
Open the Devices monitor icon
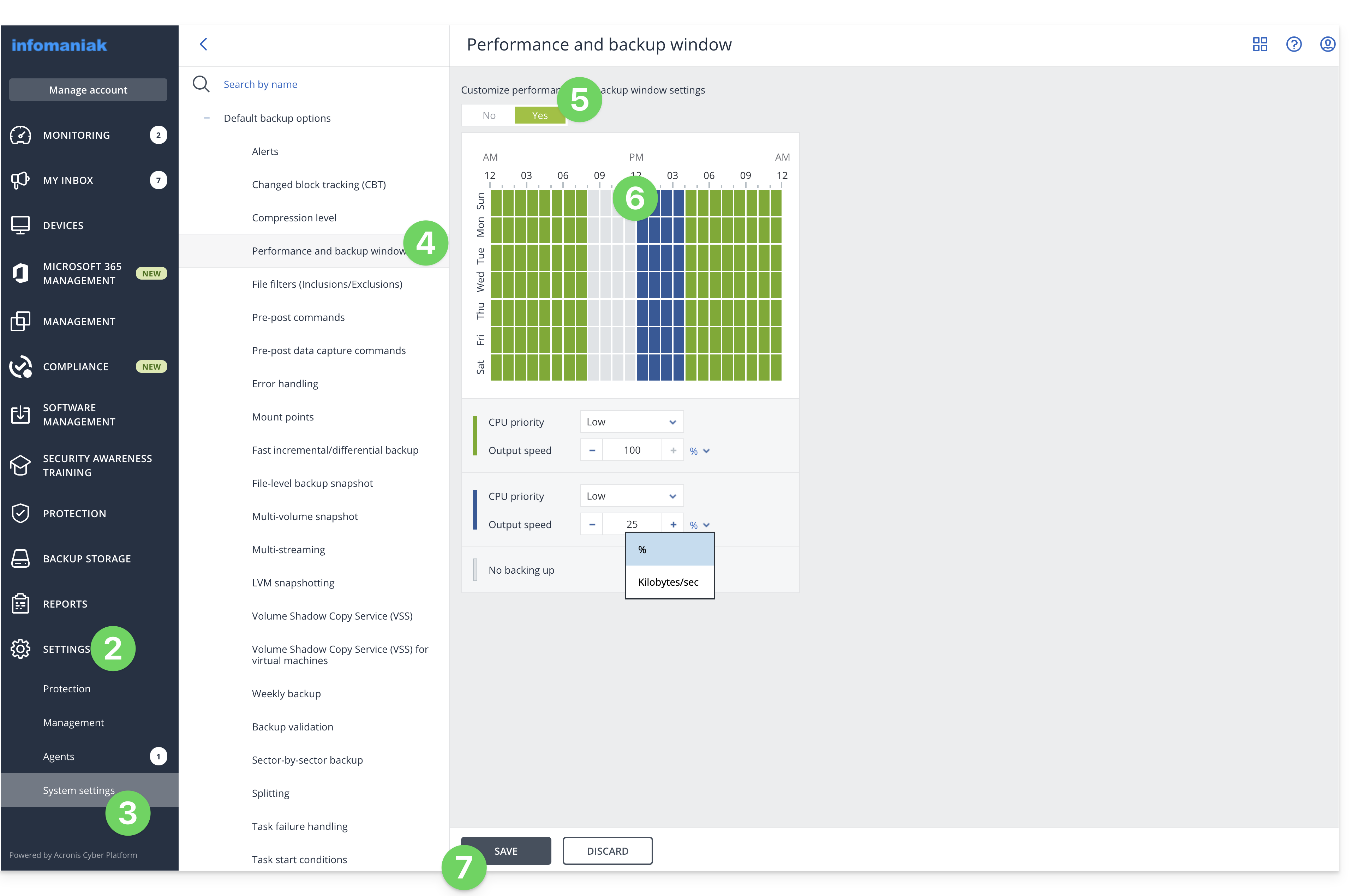point(20,225)
